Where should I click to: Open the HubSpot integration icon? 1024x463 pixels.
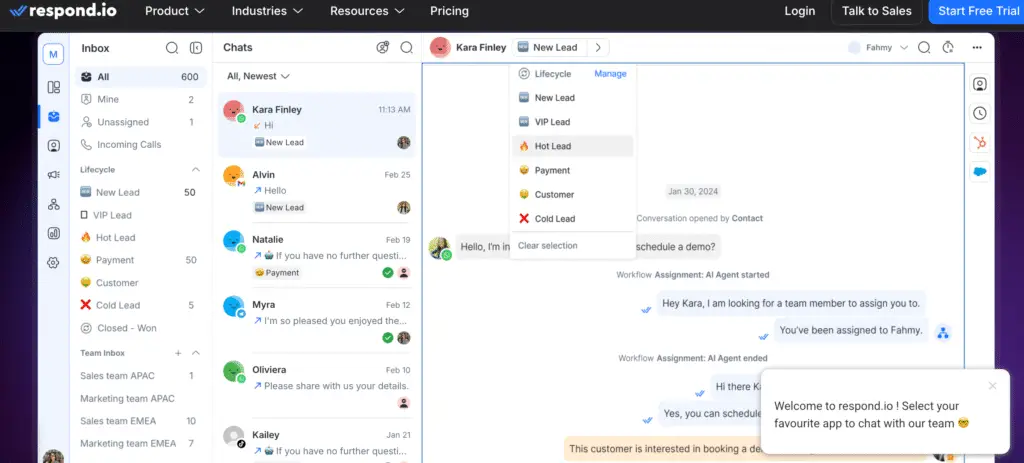980,142
